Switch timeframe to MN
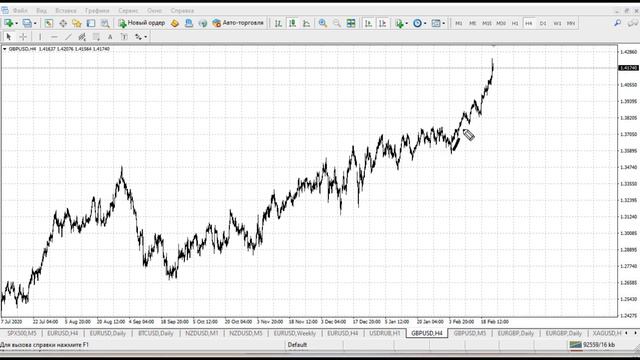Viewport: 640px width, 360px height. (x=571, y=24)
